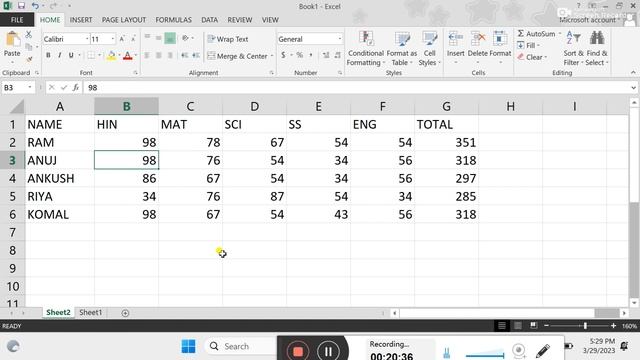This screenshot has width=640, height=360.
Task: Select the row 5 header
Action: (x=13, y=196)
